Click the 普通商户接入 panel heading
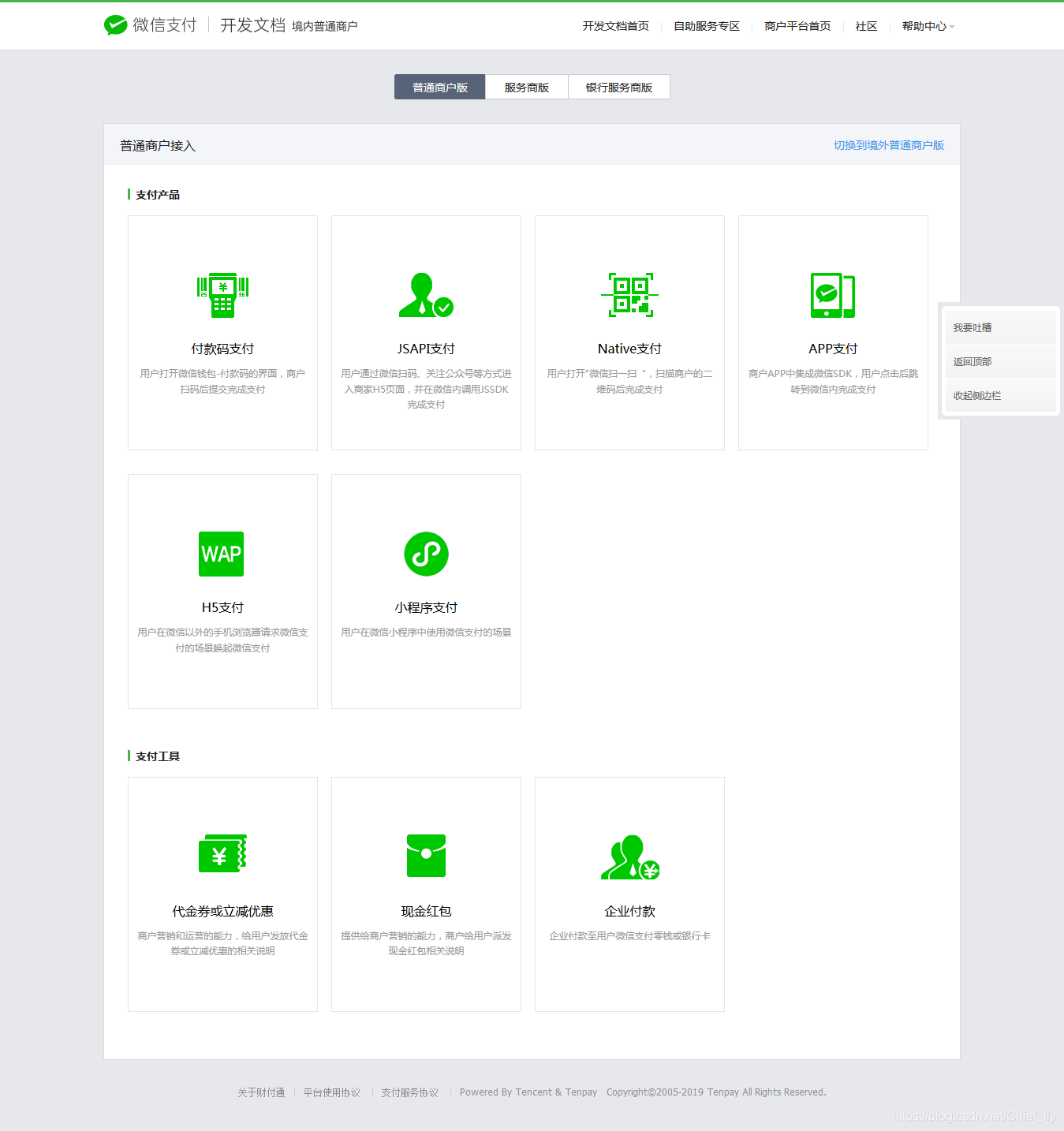Screen dimensions: 1064x1131 tap(158, 145)
